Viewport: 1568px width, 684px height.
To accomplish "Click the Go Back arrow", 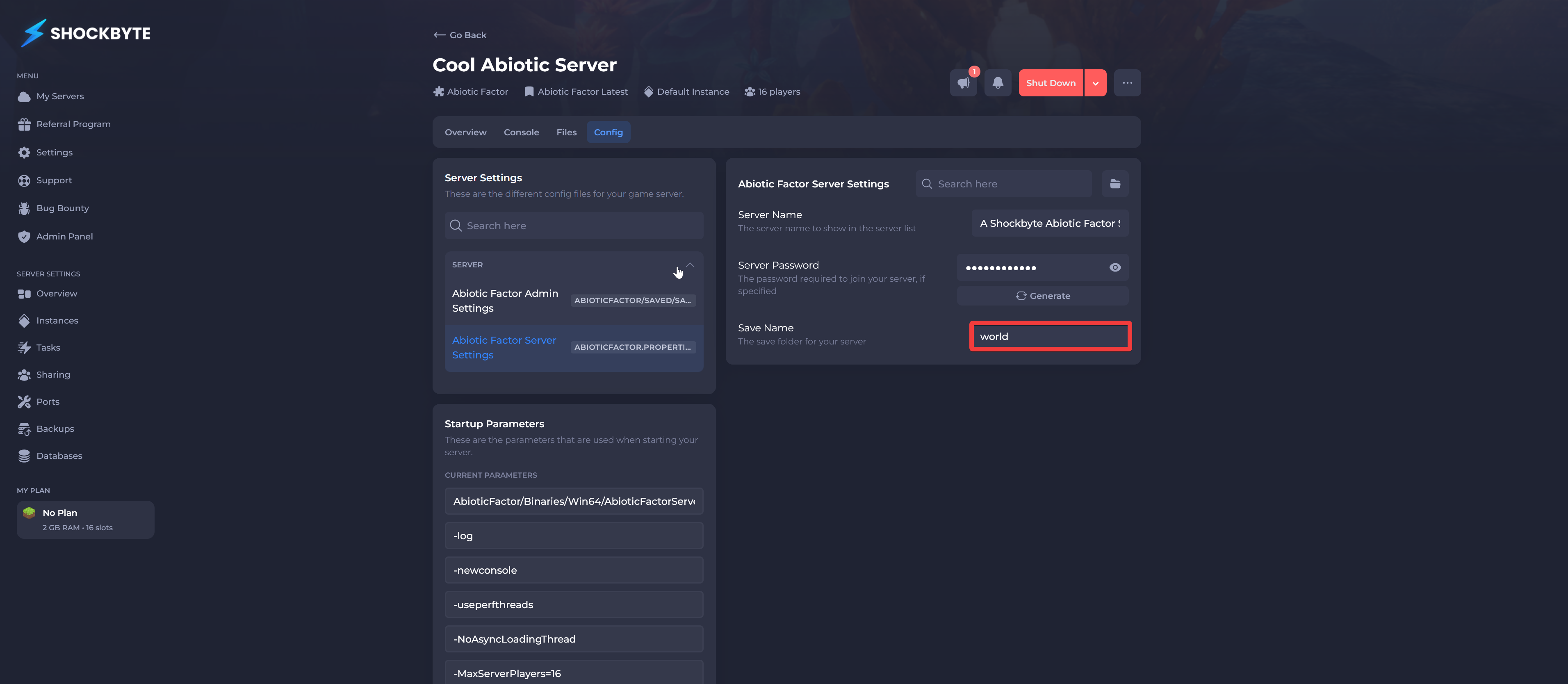I will pos(439,35).
